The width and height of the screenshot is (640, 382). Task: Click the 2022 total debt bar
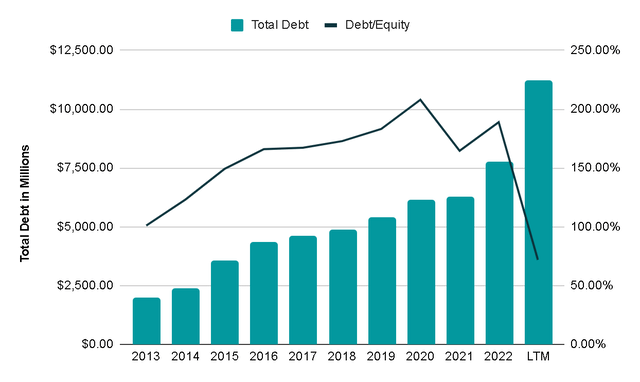tap(500, 253)
